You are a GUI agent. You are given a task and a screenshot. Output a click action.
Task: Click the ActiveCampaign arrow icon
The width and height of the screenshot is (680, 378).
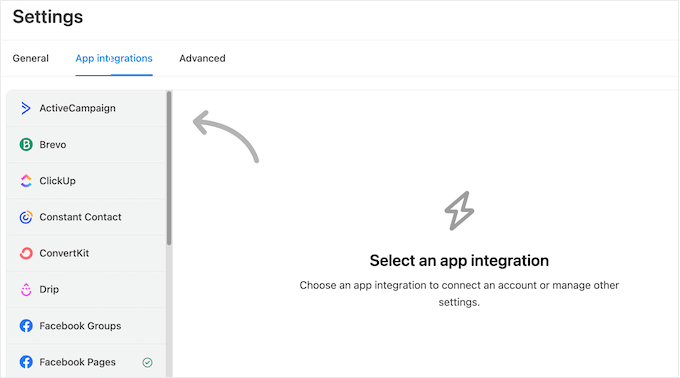(x=26, y=108)
